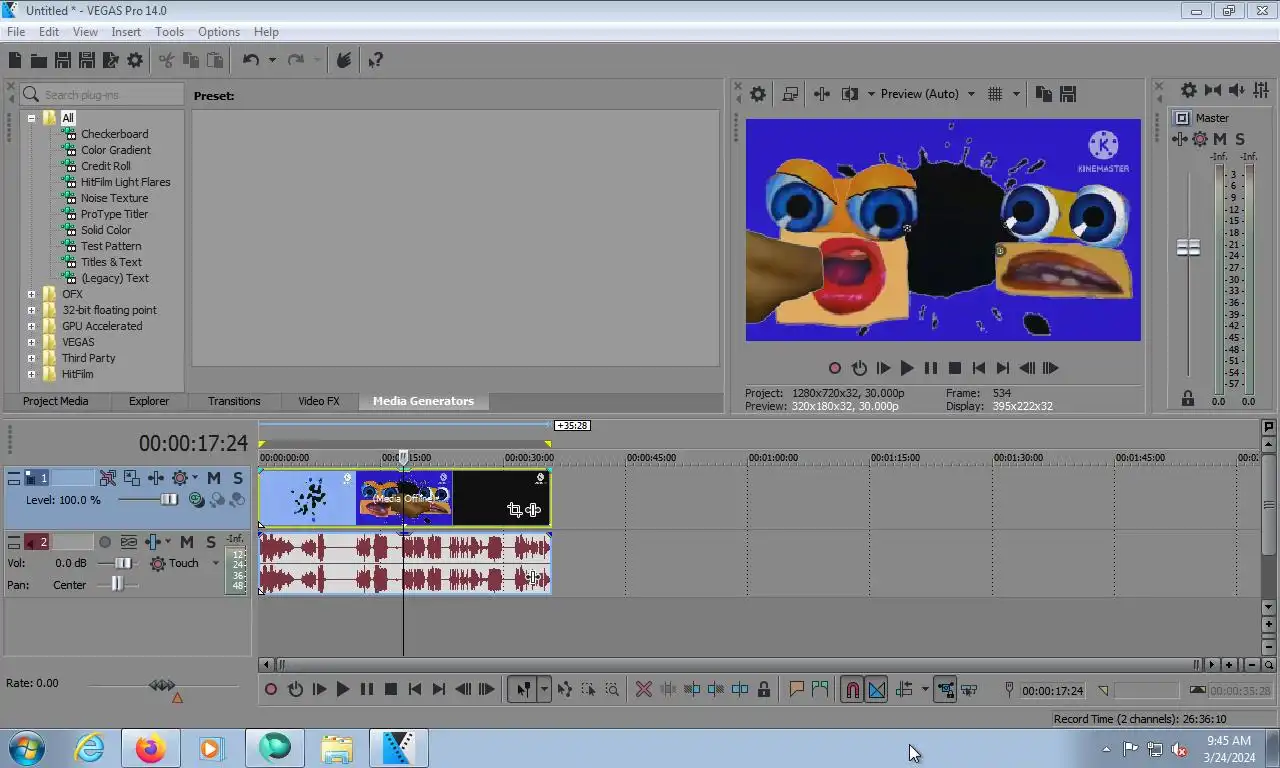Toggle Enable Snapping magnet icon
This screenshot has height=768, width=1280.
pos(852,689)
